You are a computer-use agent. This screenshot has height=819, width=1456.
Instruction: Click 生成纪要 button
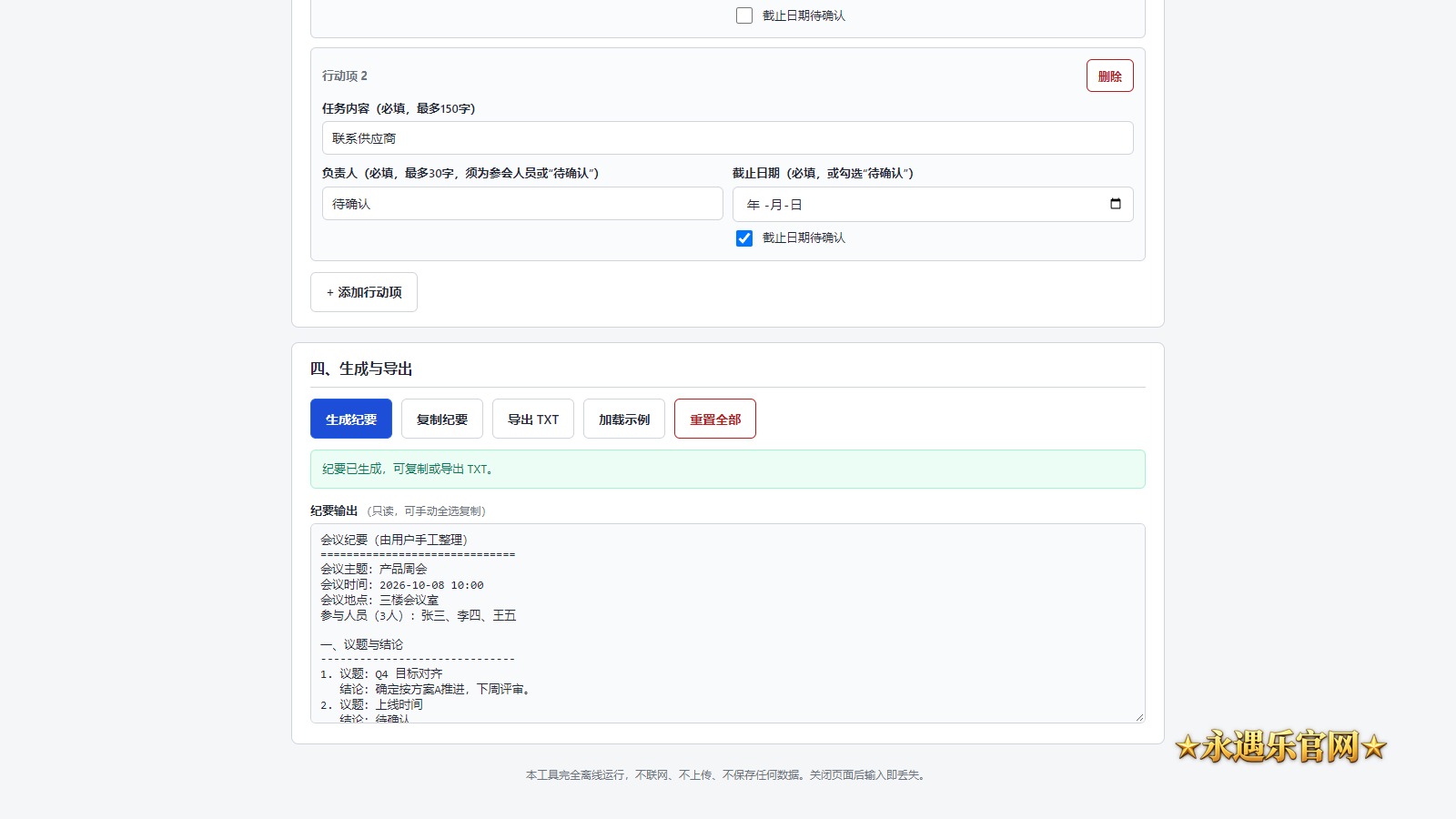coord(351,419)
